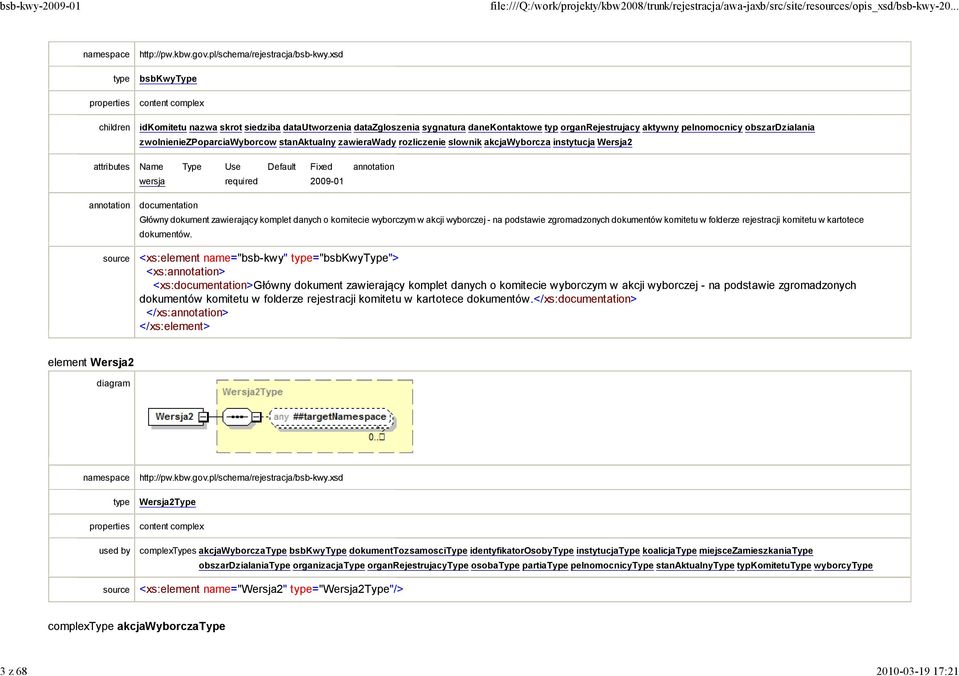Follow the dokumentTozsamosciType link

[x=408, y=551]
